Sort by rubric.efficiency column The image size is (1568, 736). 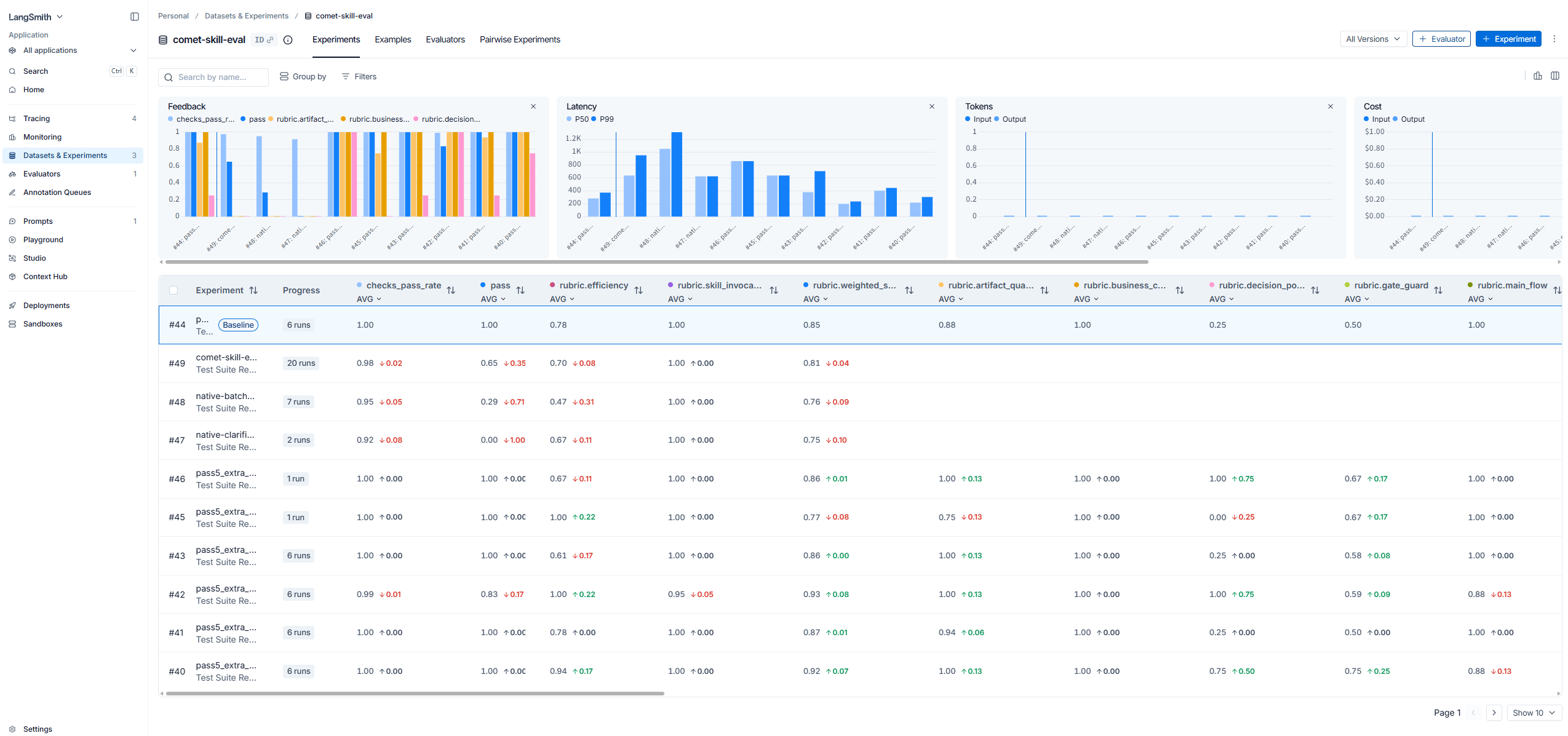[639, 290]
